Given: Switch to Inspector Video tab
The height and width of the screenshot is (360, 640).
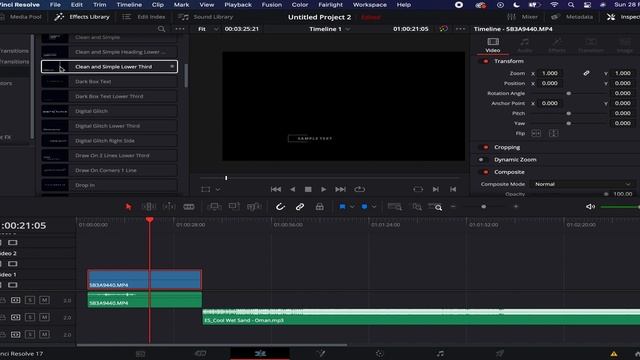Looking at the screenshot, I should tap(493, 45).
